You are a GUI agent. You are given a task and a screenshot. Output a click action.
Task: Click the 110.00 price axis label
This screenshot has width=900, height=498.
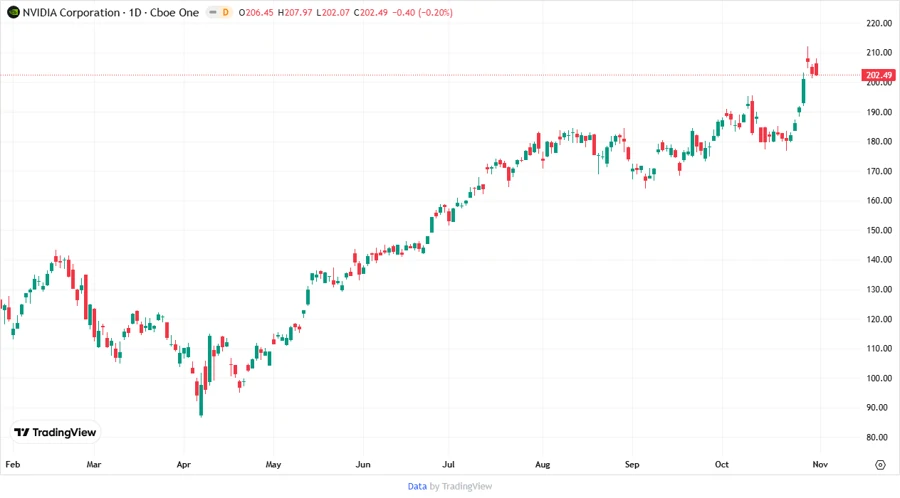tap(879, 348)
